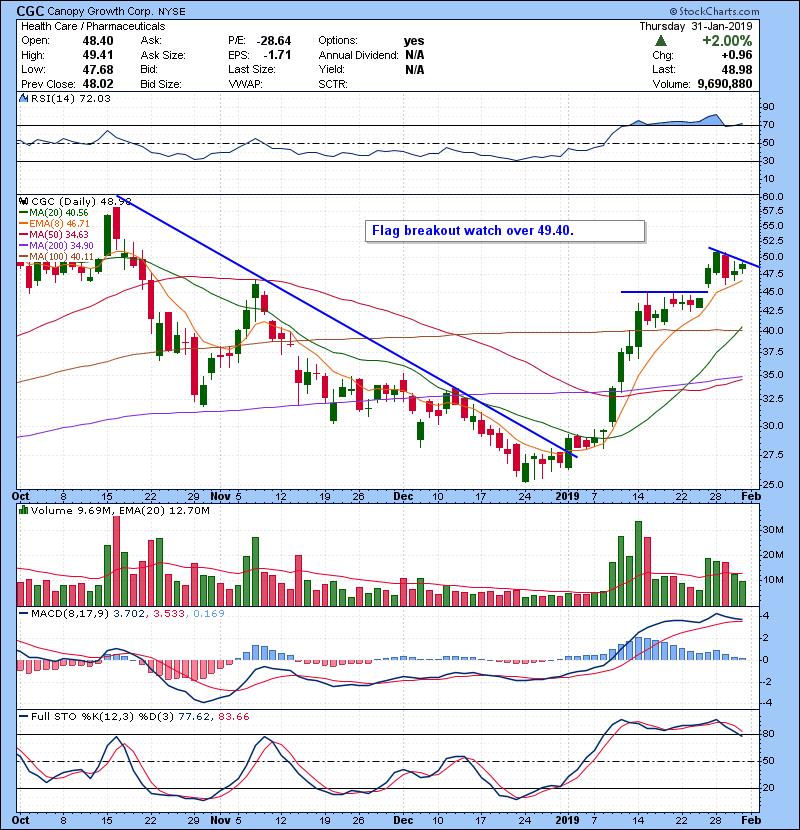Click the Open value 48.40
Screen dimensions: 800x830
[x=98, y=40]
